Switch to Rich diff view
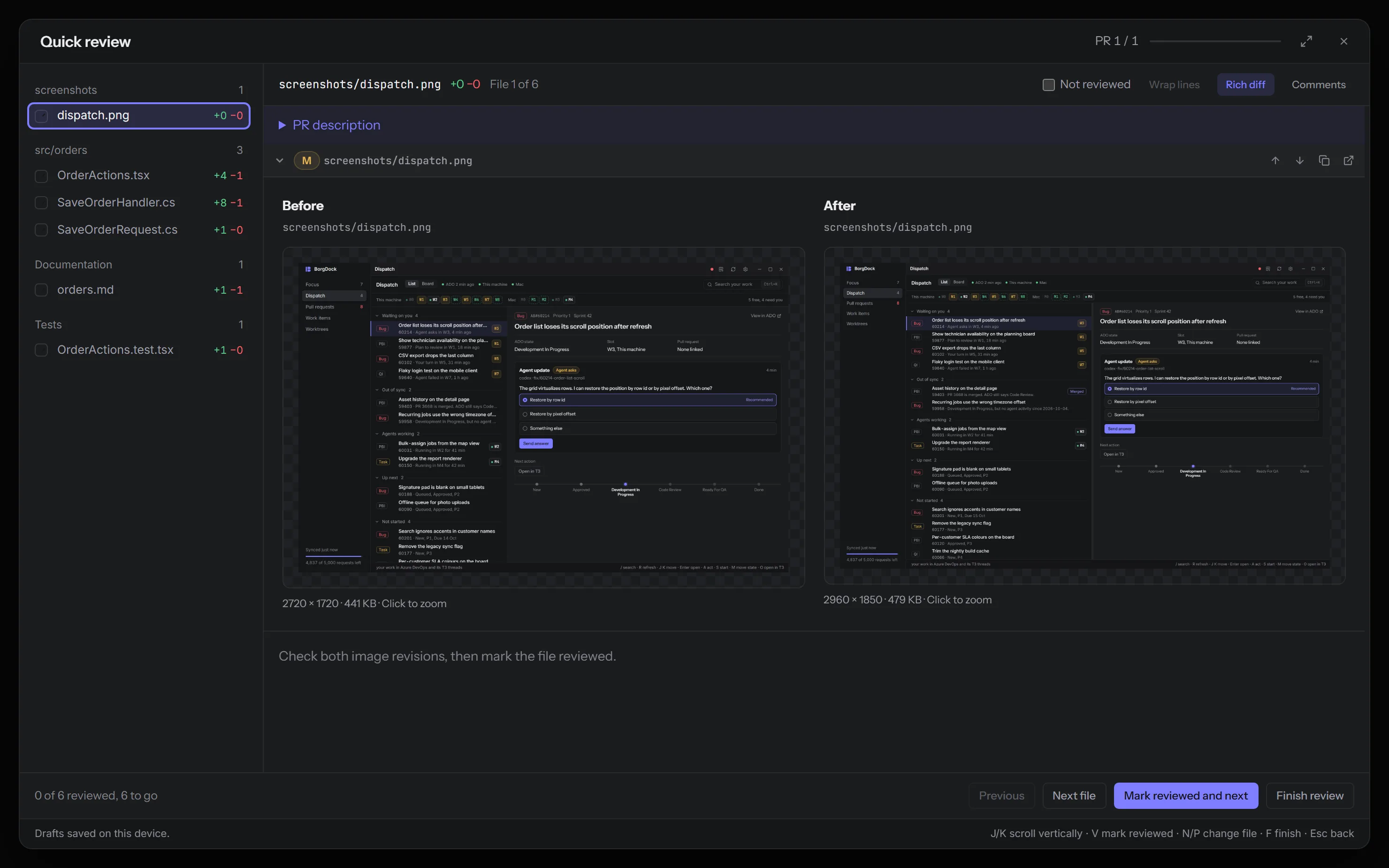The width and height of the screenshot is (1389, 868). click(x=1245, y=85)
